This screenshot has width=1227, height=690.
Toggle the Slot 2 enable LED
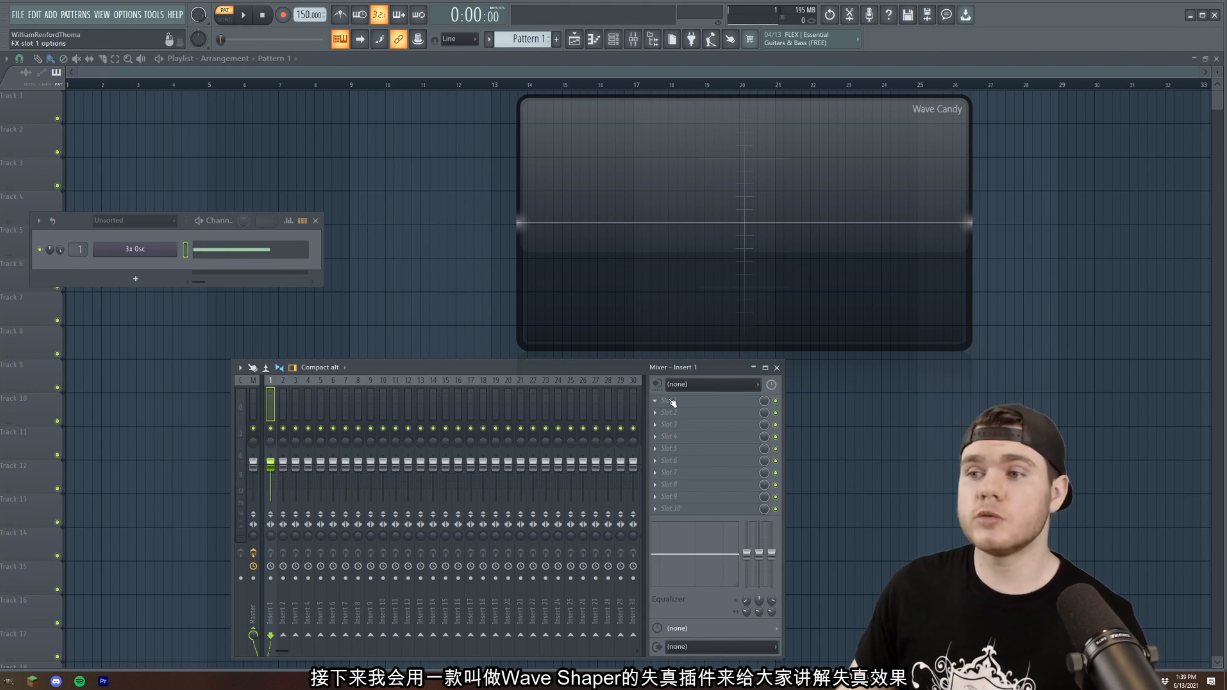pos(775,413)
